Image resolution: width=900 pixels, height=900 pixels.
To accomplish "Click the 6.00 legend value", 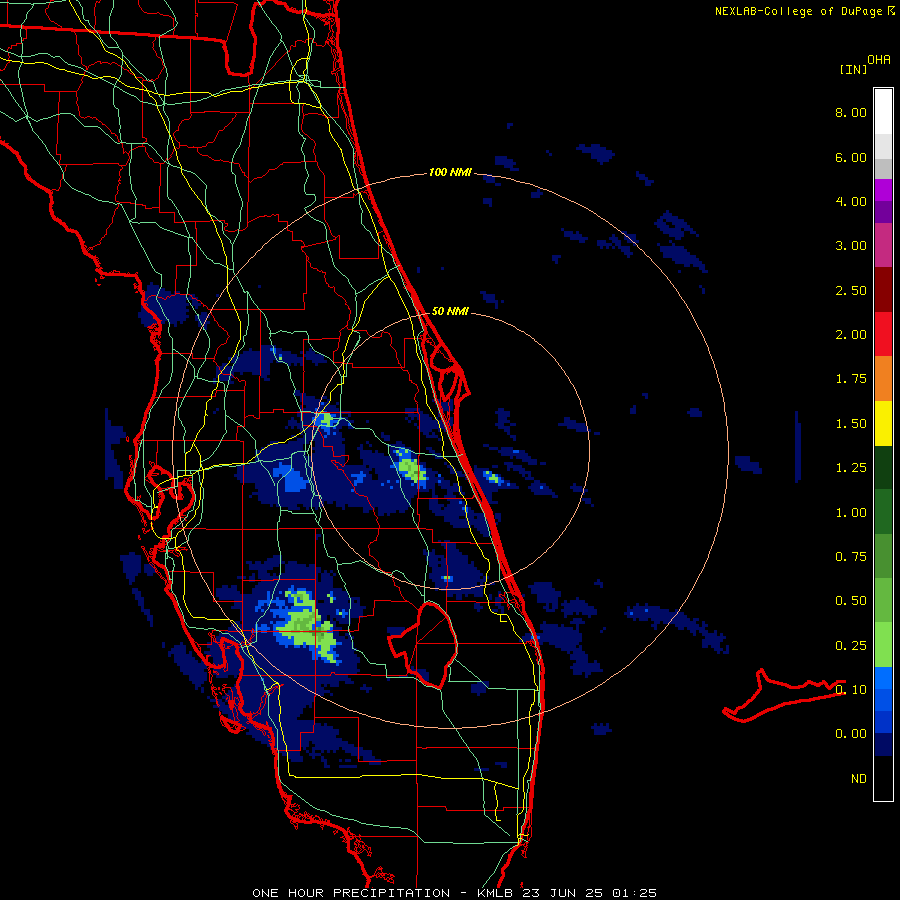I will (851, 157).
